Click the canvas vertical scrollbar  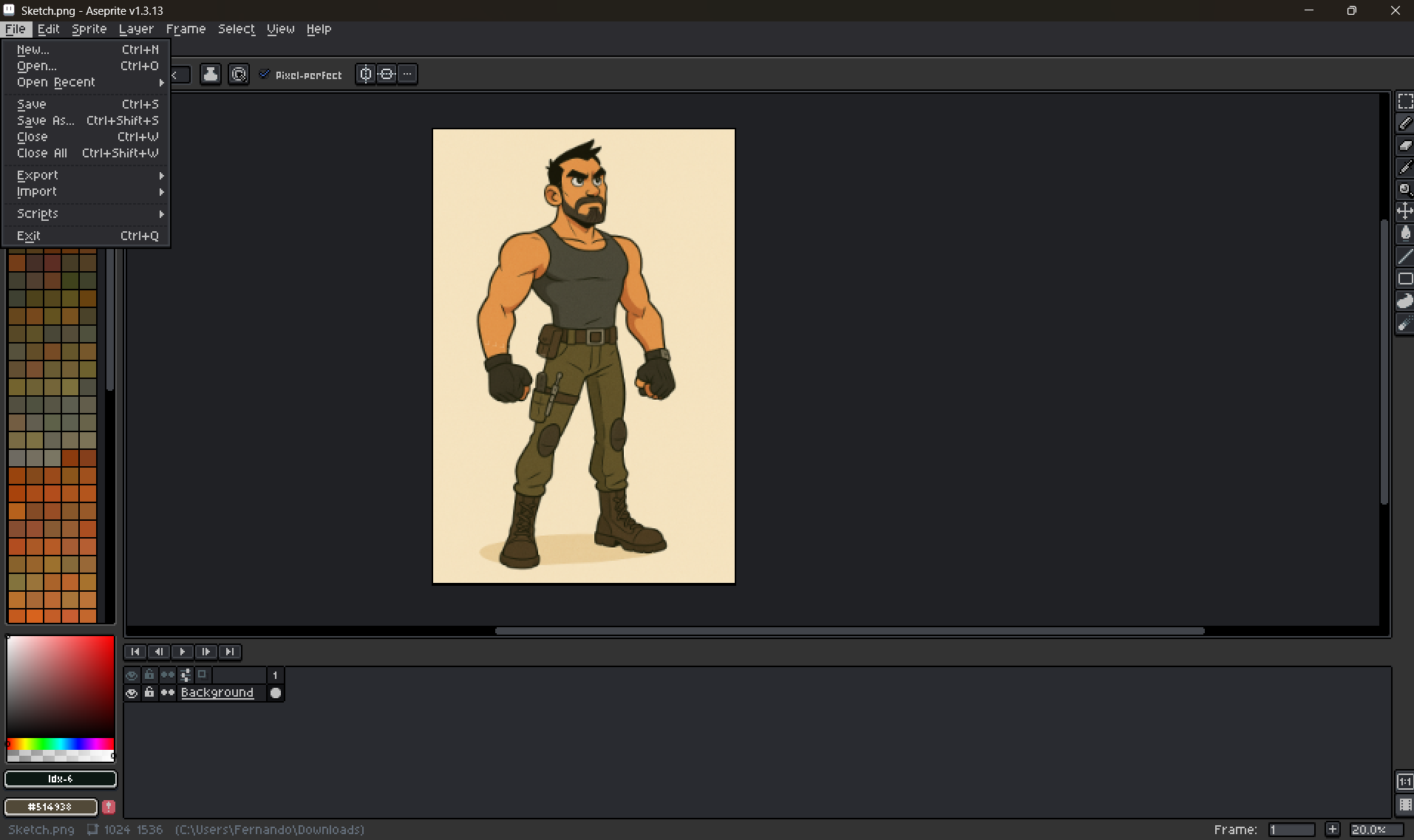(x=1384, y=362)
